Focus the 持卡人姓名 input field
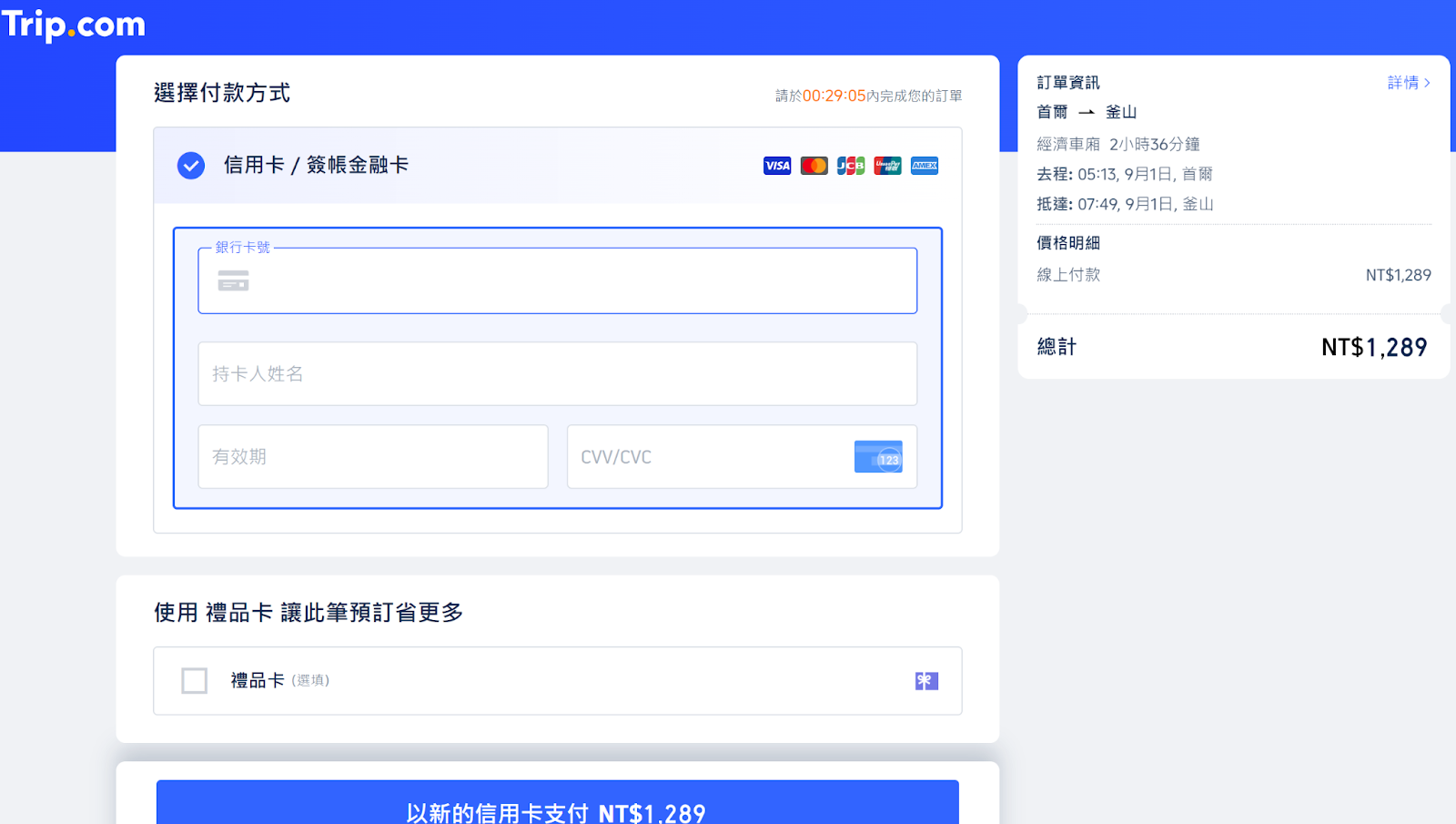Viewport: 1456px width, 824px height. coord(558,373)
